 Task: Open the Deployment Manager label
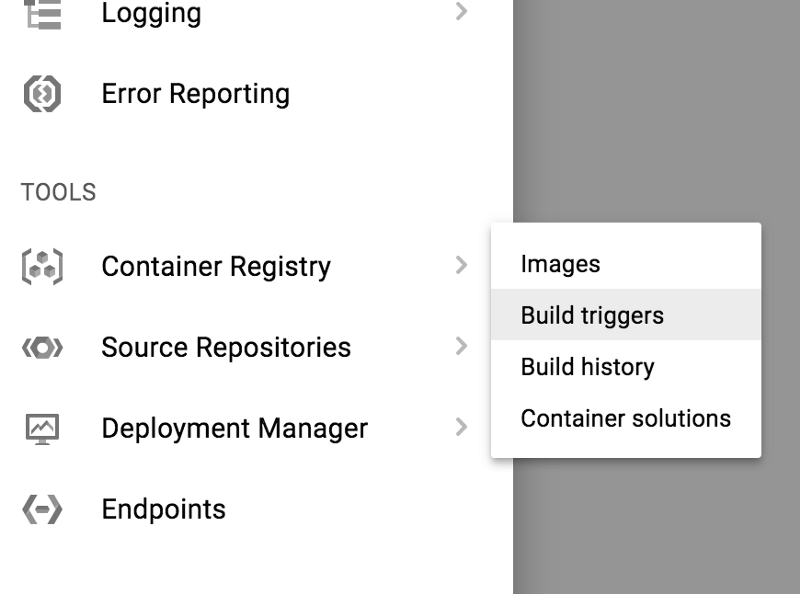tap(234, 429)
